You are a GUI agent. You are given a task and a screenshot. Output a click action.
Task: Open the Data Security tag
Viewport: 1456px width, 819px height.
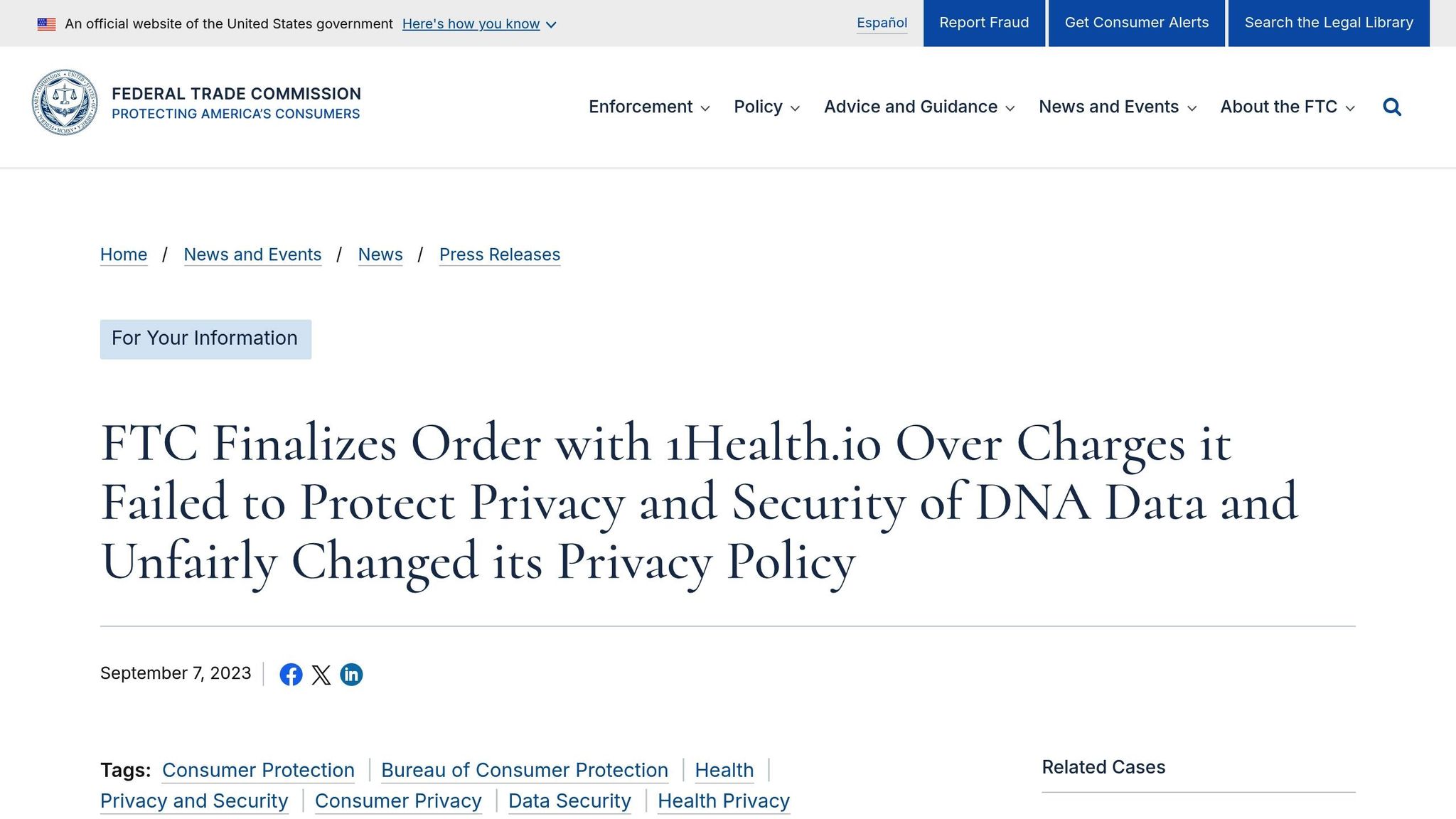tap(569, 801)
